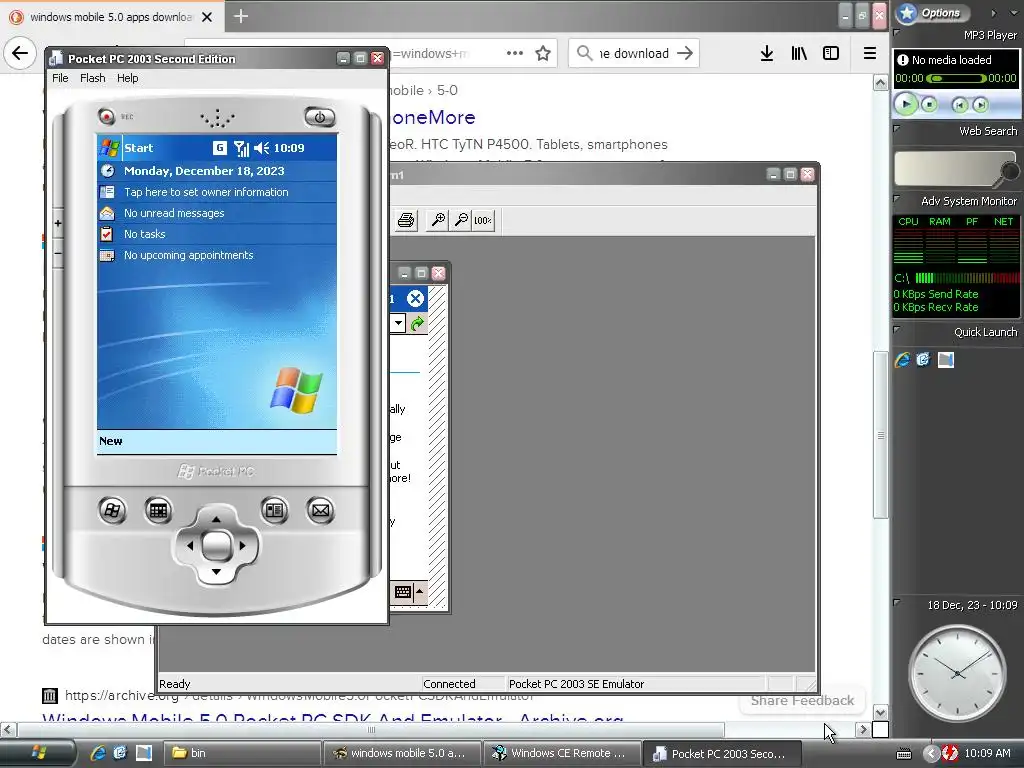The height and width of the screenshot is (768, 1024).
Task: Tap the date Monday, December 18, 2023
Action: (204, 171)
